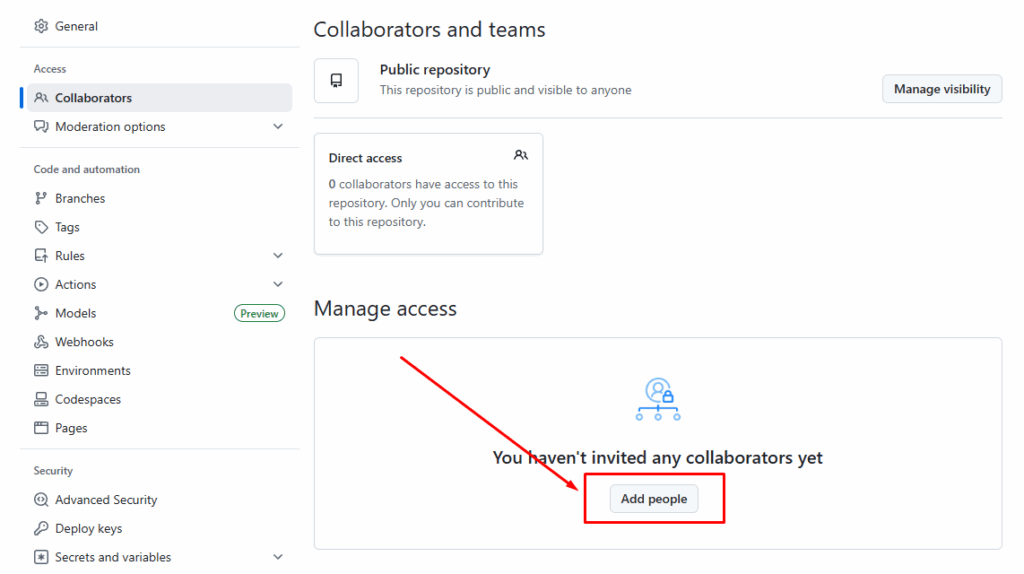Click the Tags icon in sidebar
The width and height of the screenshot is (1024, 574).
pyautogui.click(x=41, y=227)
